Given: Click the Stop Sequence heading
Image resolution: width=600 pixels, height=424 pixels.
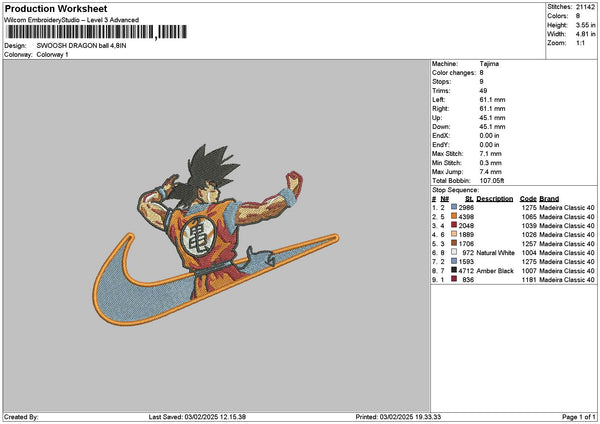Looking at the screenshot, I should (455, 190).
